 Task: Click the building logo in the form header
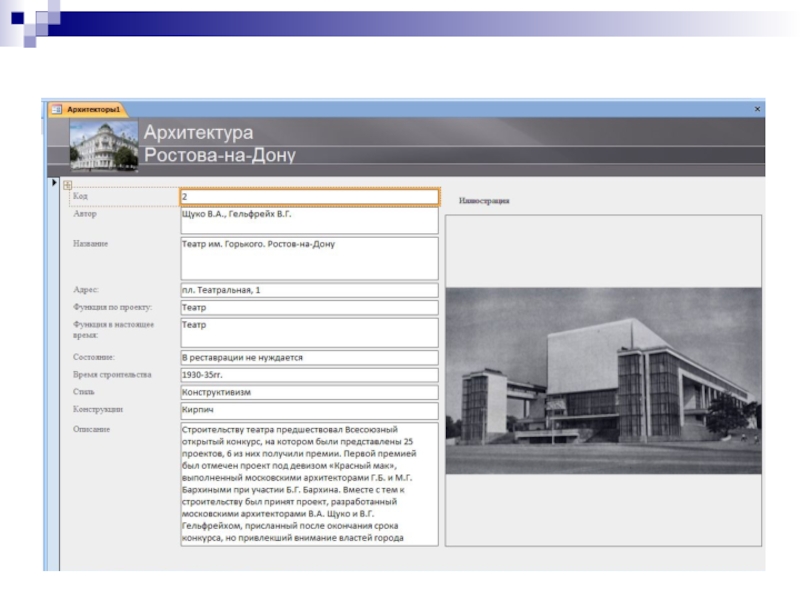coord(104,145)
